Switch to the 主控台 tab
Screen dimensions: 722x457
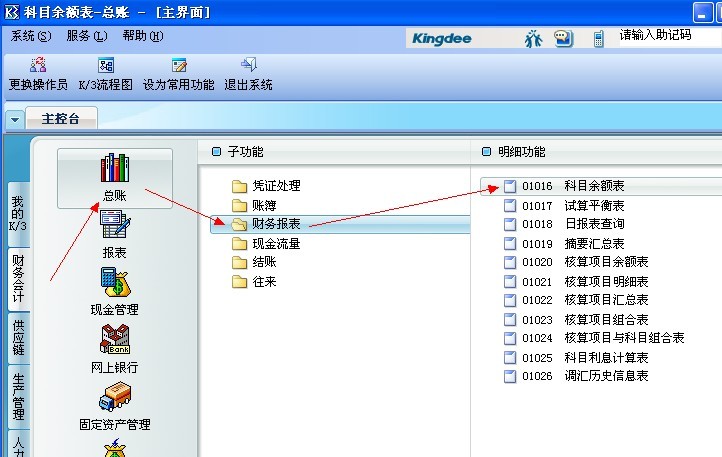tap(61, 118)
